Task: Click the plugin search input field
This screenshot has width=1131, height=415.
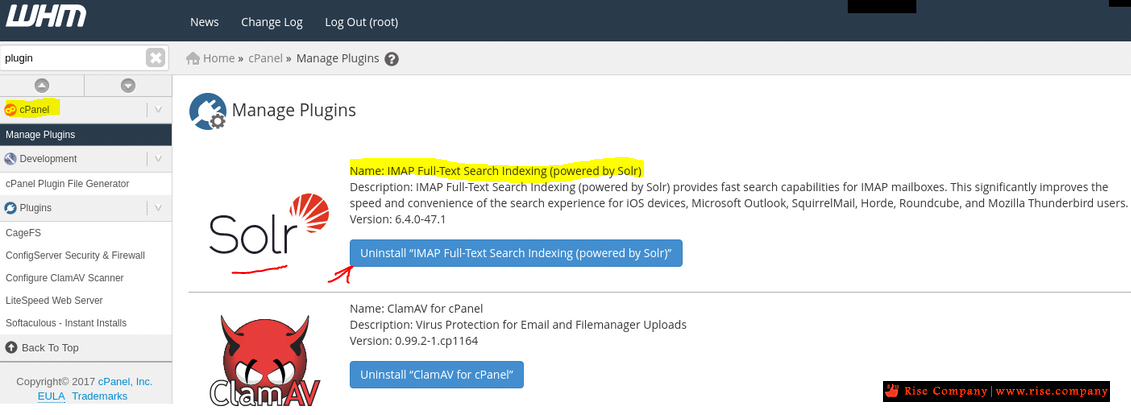Action: [73, 58]
